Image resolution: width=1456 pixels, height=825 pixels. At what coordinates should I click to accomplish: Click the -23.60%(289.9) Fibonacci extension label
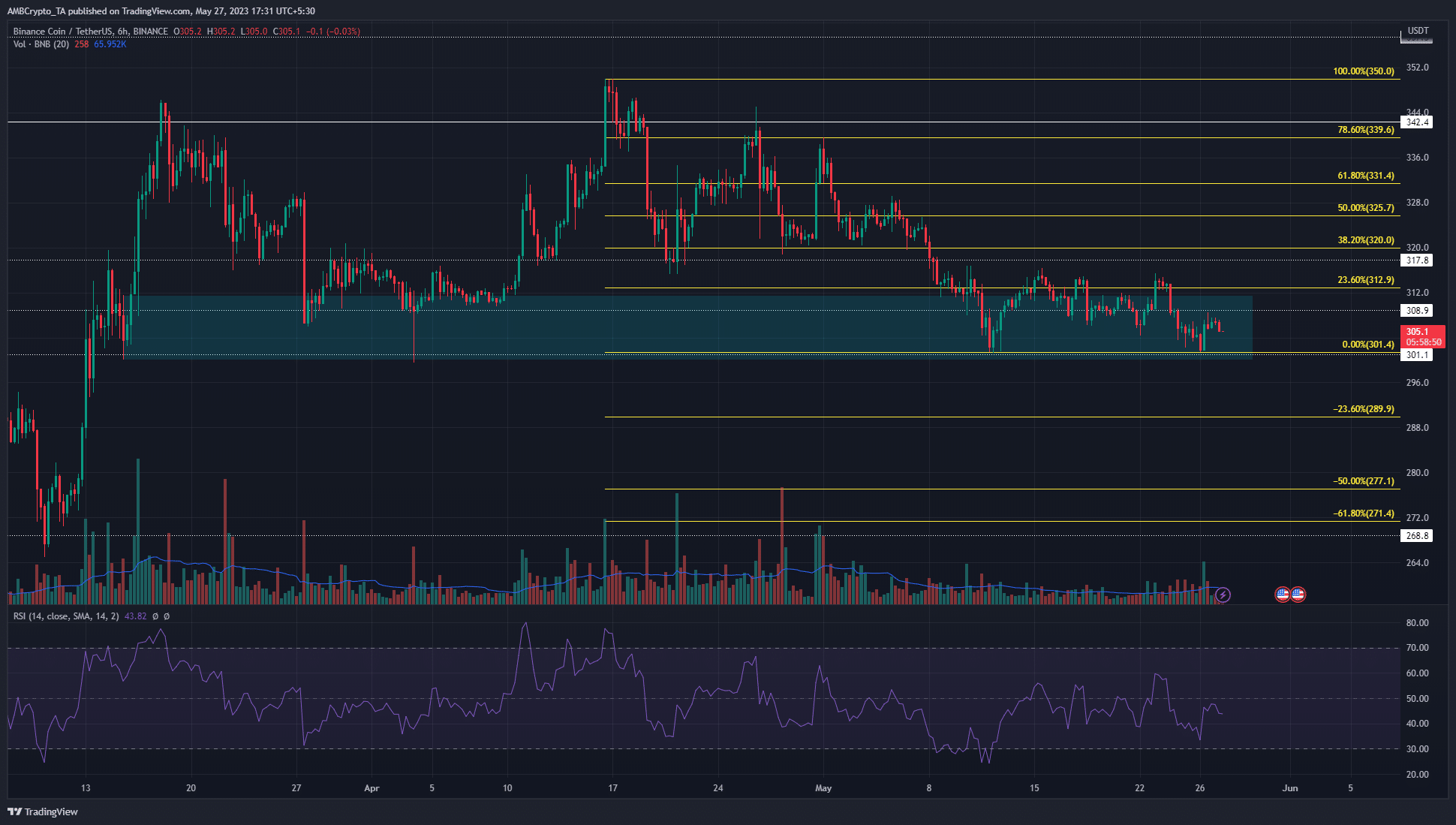(1364, 409)
